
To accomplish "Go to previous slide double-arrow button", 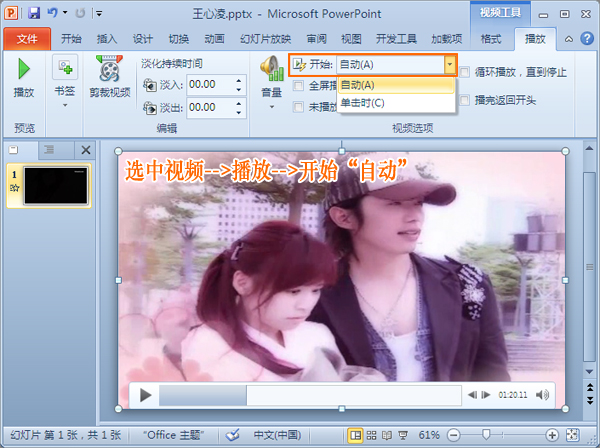I will point(590,388).
